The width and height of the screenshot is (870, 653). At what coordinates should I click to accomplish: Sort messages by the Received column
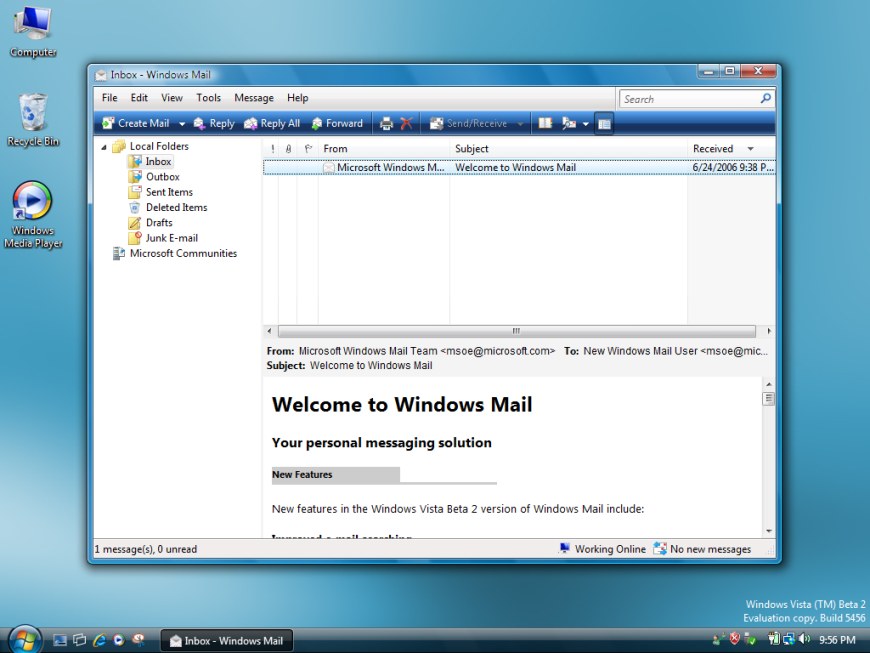click(x=731, y=149)
